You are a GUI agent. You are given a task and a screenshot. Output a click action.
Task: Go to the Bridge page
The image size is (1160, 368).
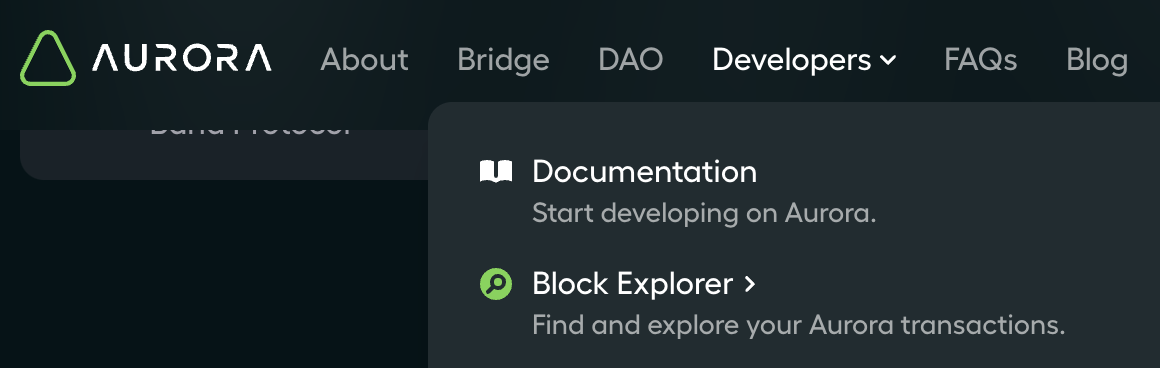(503, 59)
